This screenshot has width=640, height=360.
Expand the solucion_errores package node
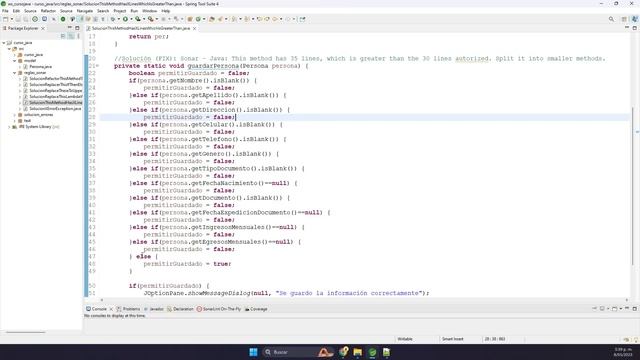click(x=15, y=115)
